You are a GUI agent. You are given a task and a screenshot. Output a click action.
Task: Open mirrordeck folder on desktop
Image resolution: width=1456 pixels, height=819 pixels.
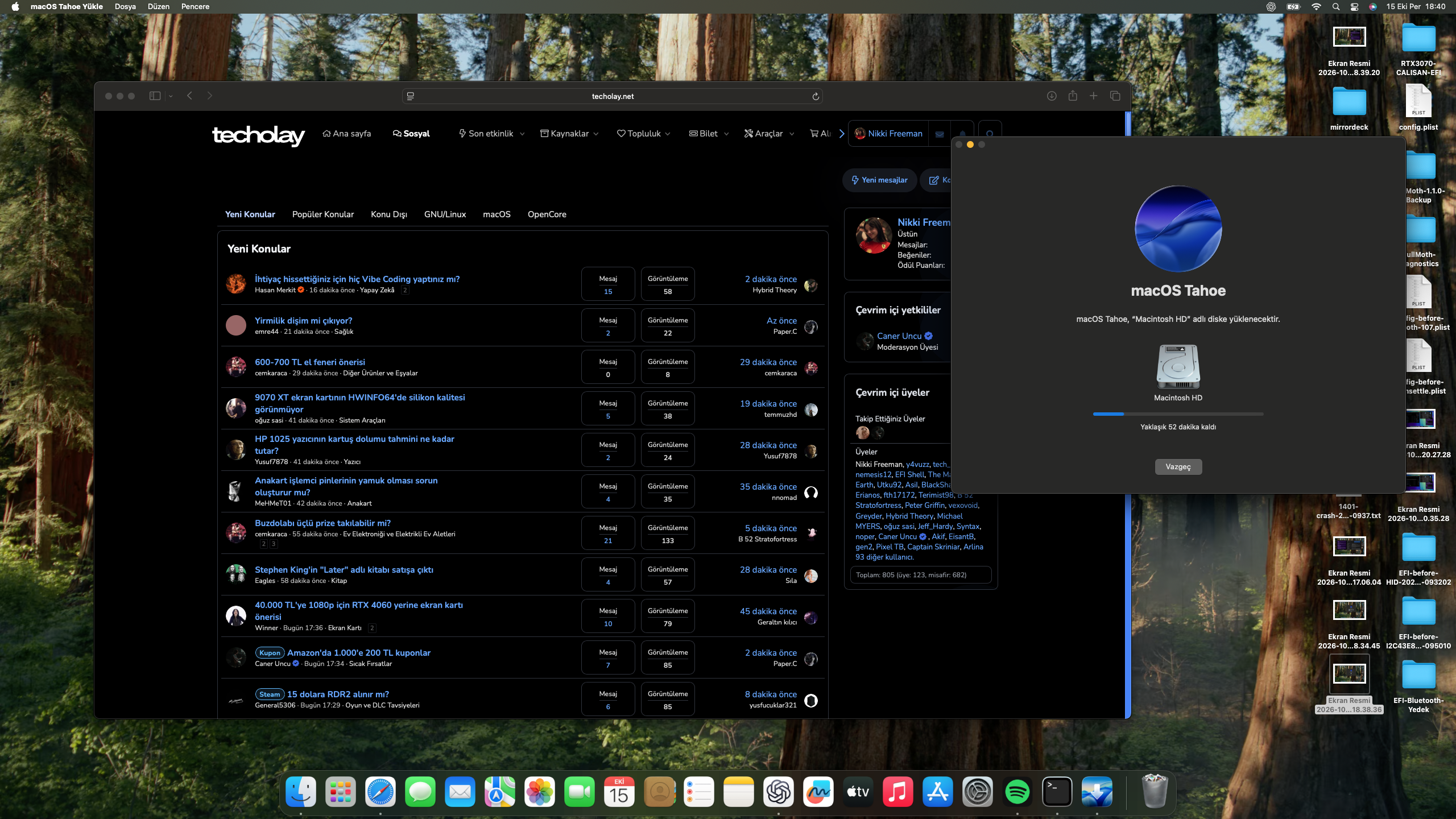pos(1349,102)
